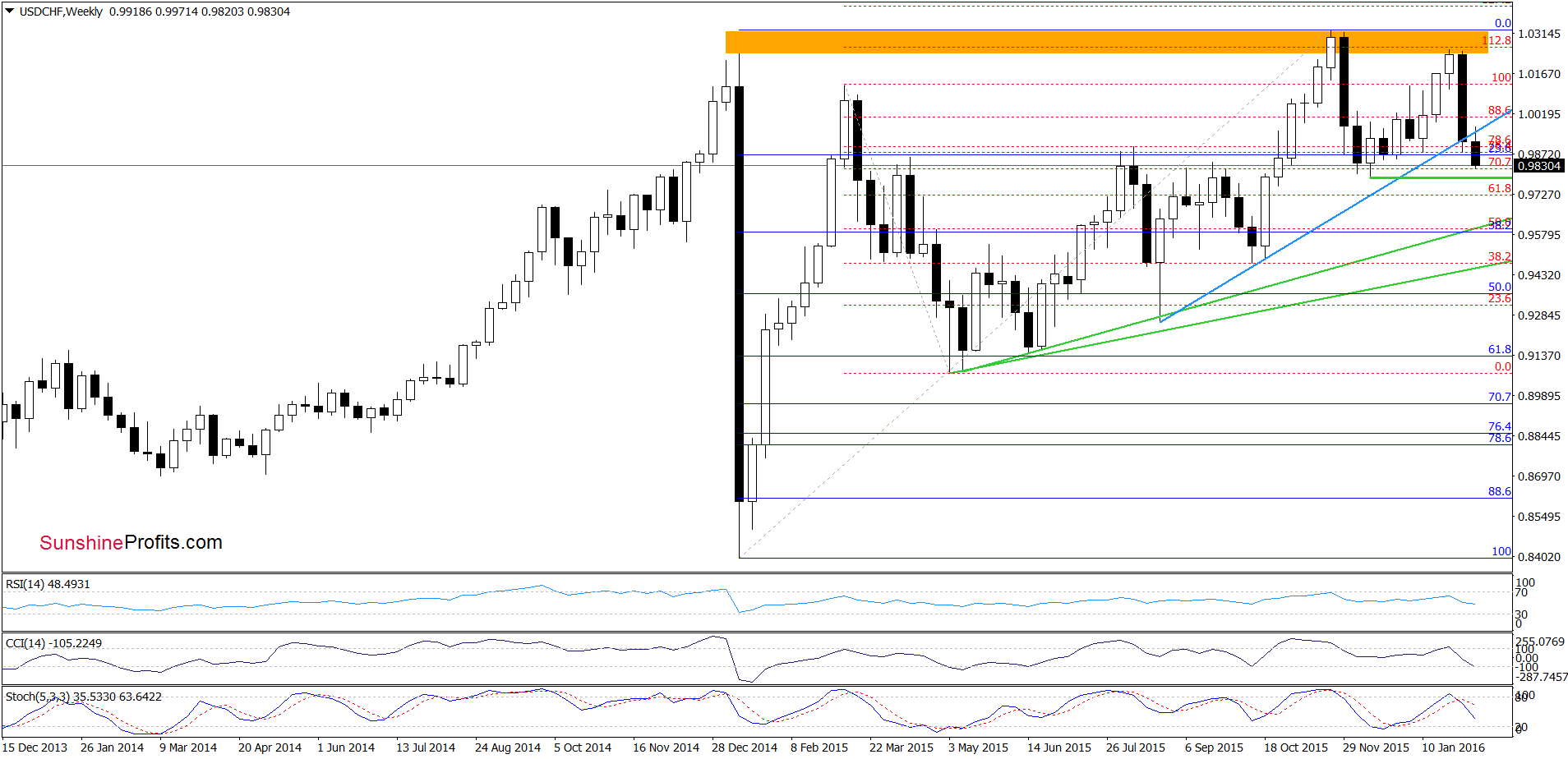
Task: Click the blue 70.7 Fibonacci level label
Action: (1500, 396)
